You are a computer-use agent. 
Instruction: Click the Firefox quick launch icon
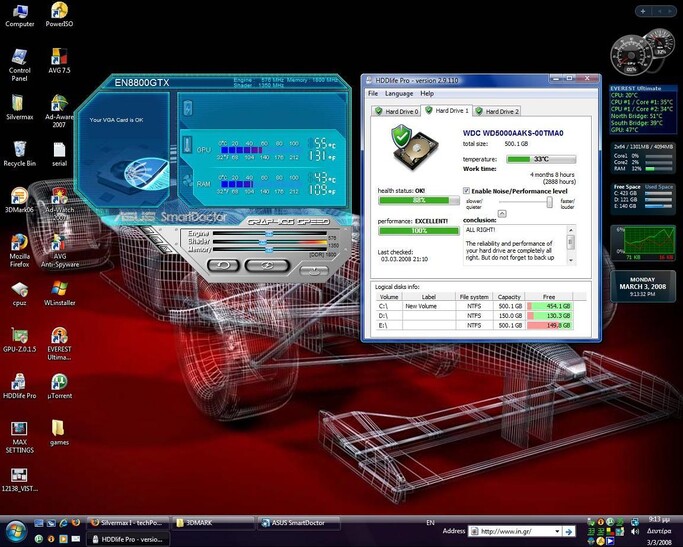coord(76,523)
